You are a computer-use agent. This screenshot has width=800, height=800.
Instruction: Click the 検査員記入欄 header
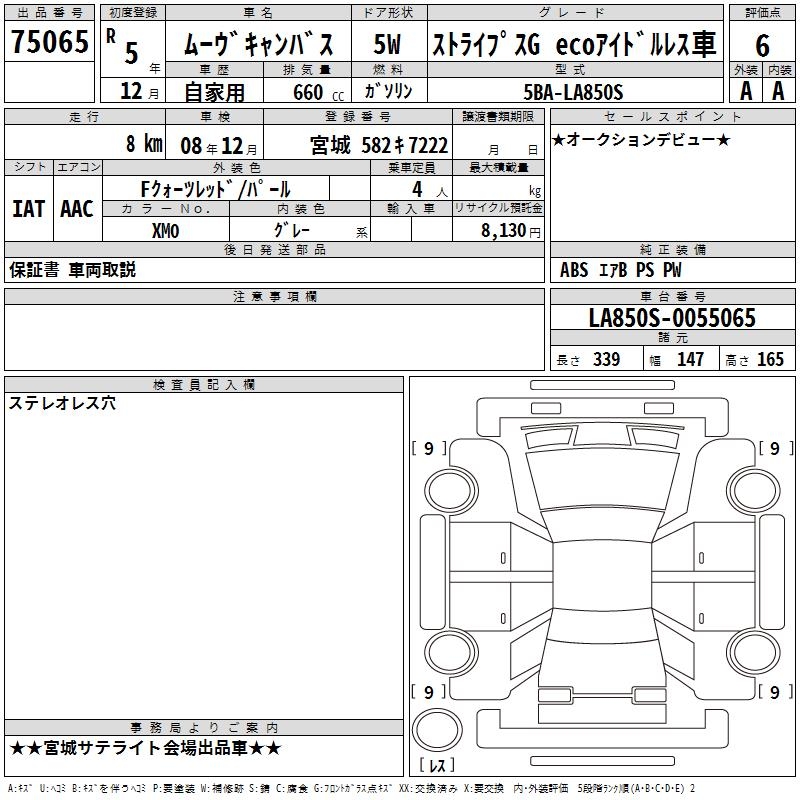click(x=204, y=385)
